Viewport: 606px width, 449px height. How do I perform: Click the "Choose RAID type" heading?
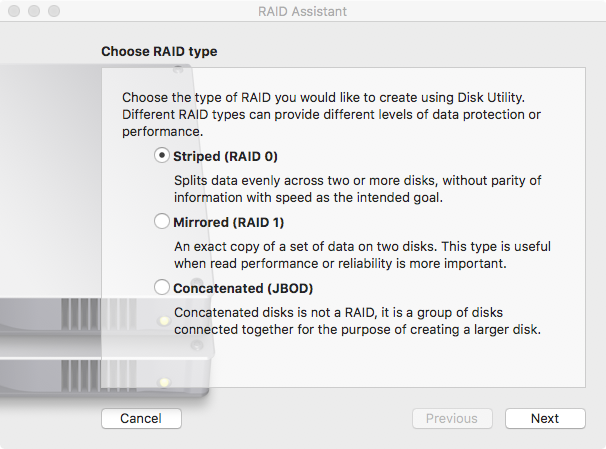point(159,51)
